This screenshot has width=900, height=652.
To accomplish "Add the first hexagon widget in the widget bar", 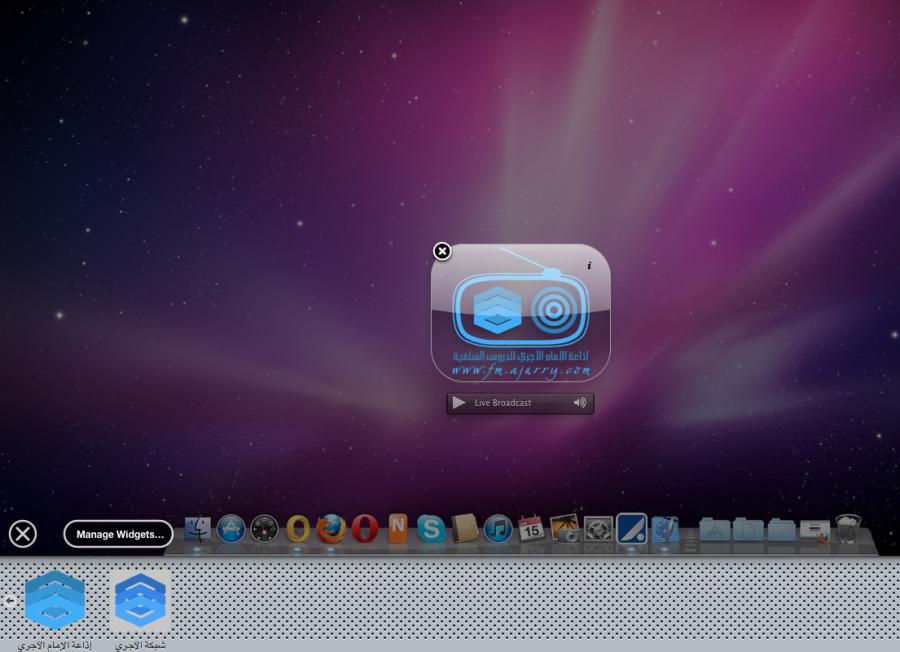I will click(55, 600).
